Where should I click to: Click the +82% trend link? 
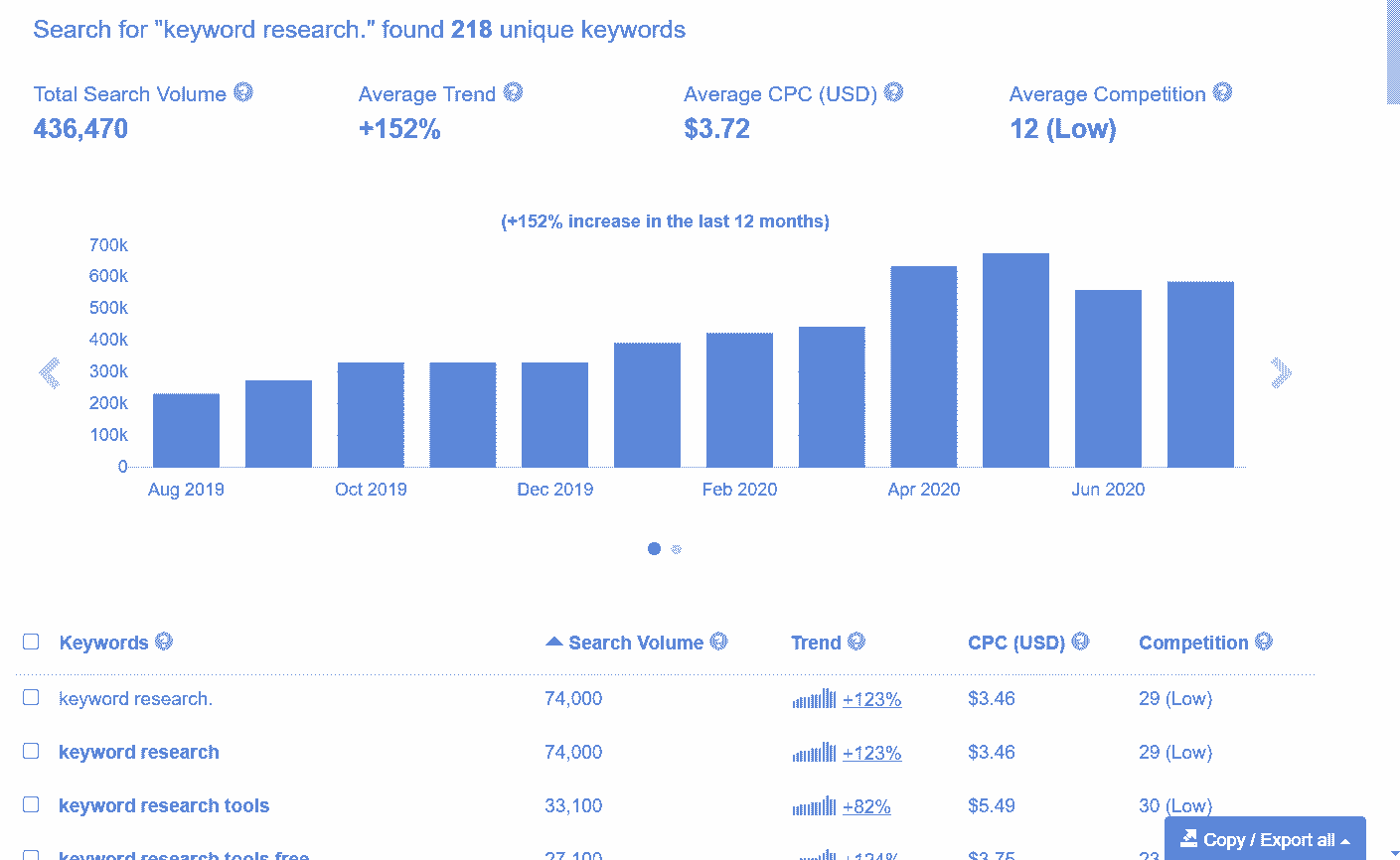point(866,806)
